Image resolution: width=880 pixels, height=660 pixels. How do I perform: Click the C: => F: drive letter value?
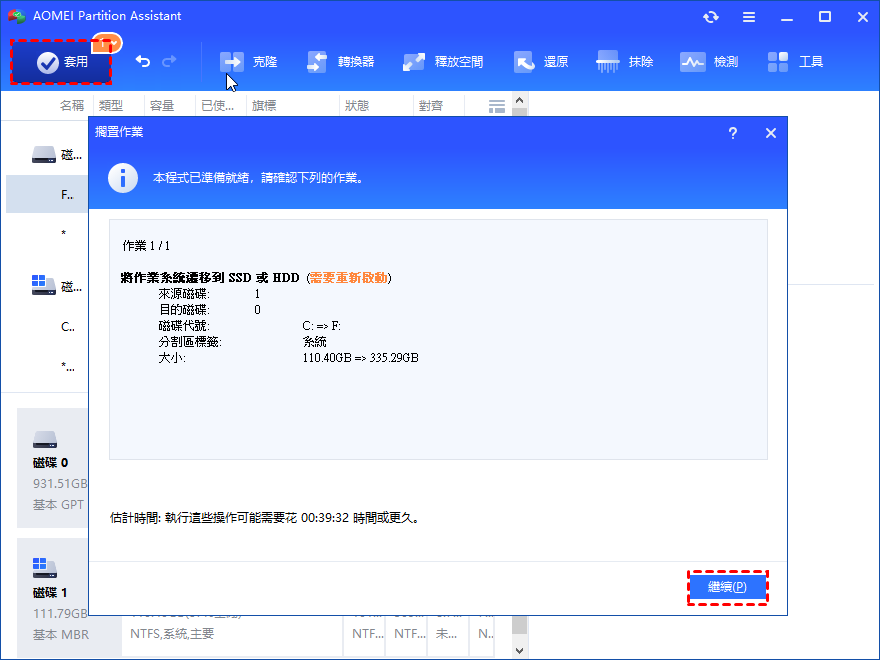tap(322, 326)
